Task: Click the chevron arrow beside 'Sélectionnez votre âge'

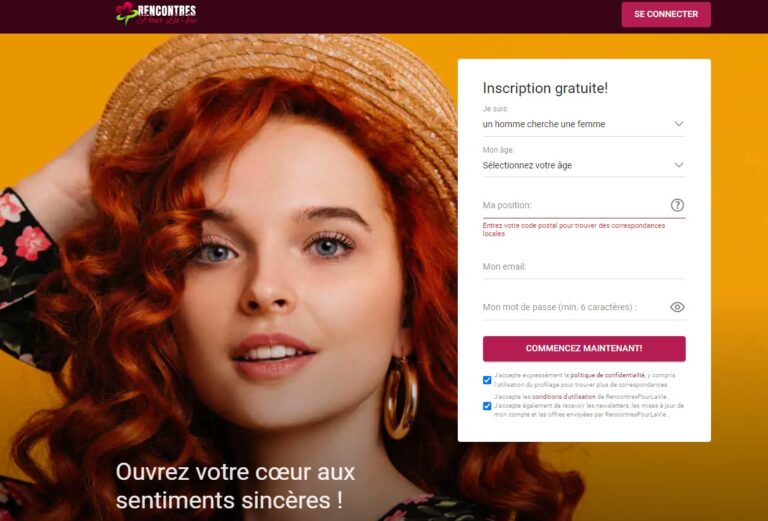Action: click(x=678, y=165)
